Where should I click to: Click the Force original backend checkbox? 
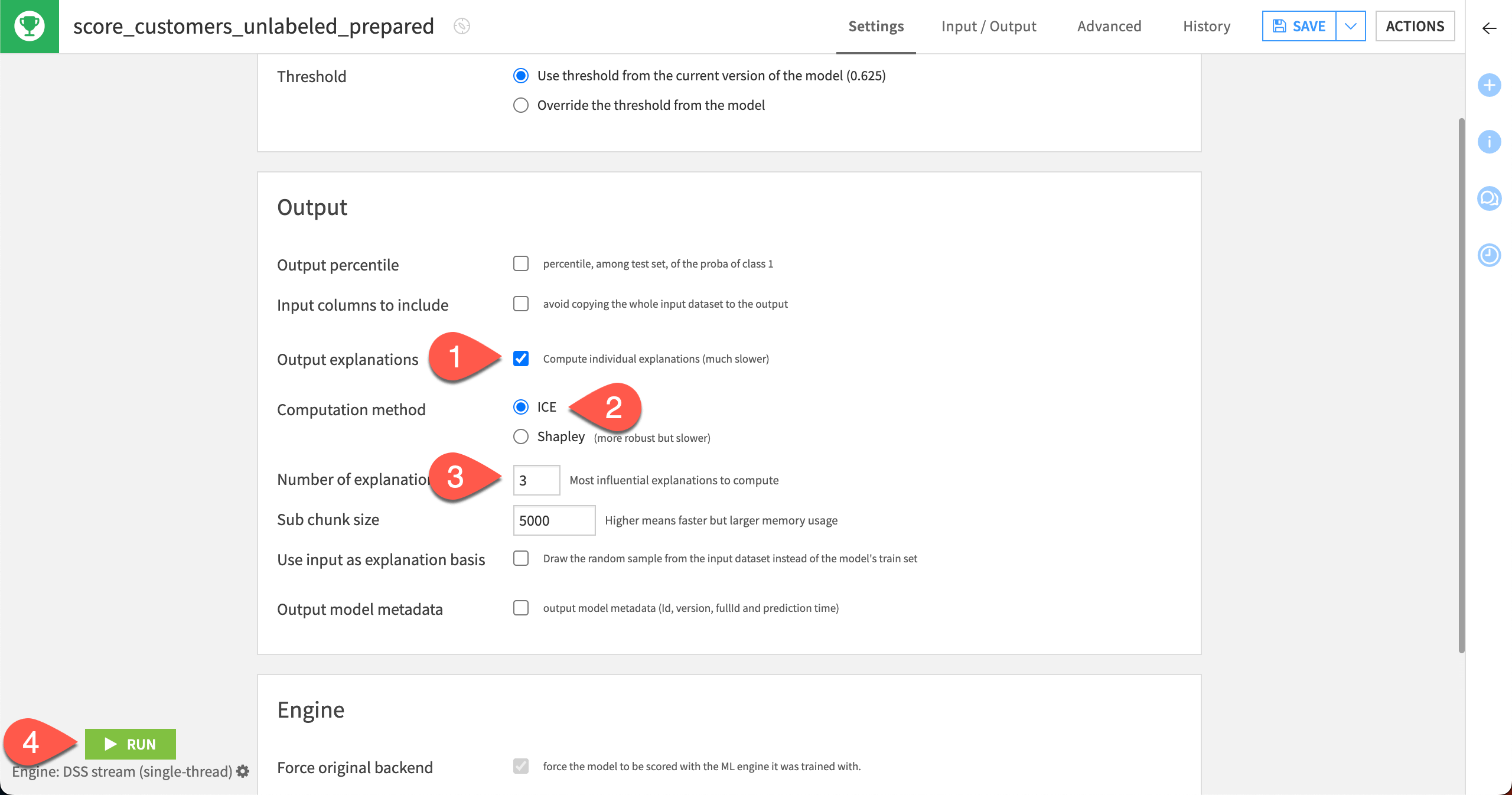[x=520, y=766]
